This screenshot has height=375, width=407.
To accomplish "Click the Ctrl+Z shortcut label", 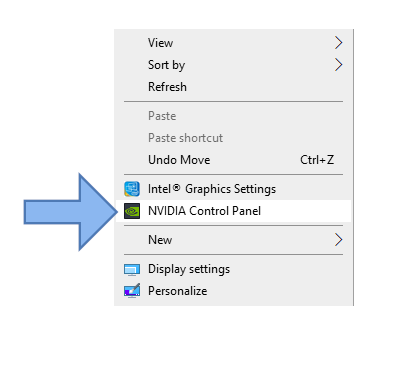I will tap(317, 160).
